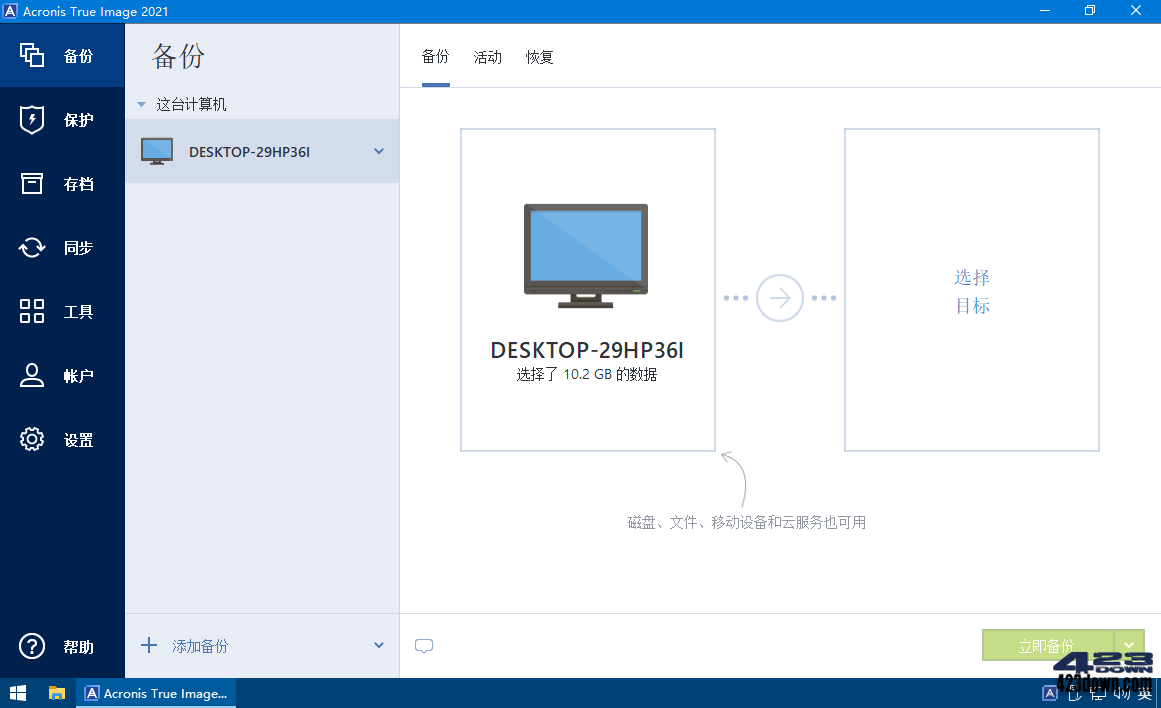The image size is (1161, 708).
Task: Switch to the 活动 tab
Action: point(487,57)
